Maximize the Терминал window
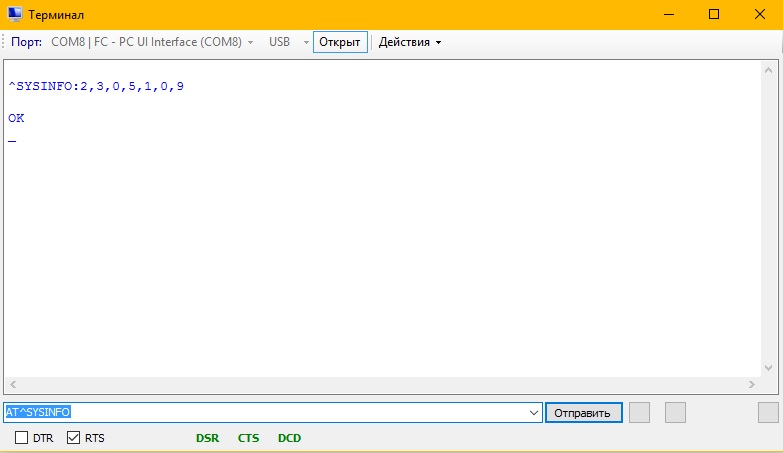 pos(714,14)
